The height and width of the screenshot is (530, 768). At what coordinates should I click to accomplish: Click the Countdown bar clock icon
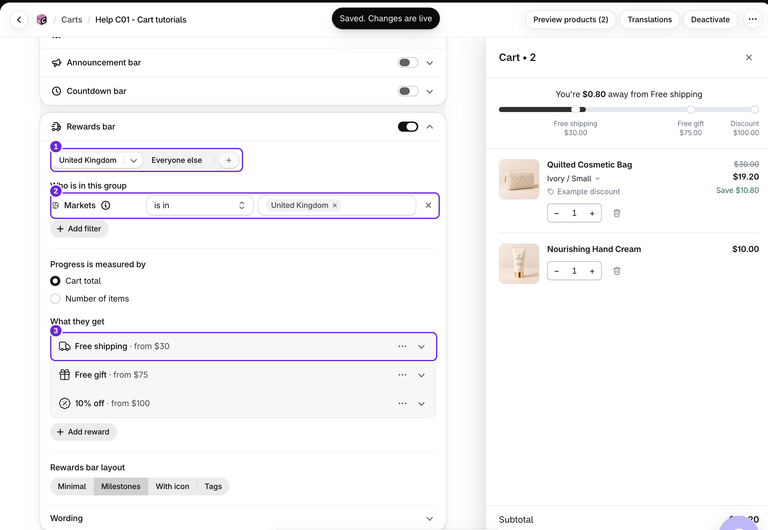(x=56, y=91)
